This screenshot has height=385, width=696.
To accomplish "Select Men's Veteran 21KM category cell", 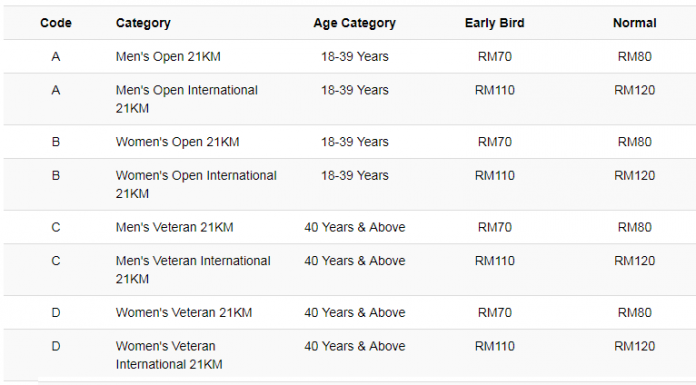I will 174,227.
